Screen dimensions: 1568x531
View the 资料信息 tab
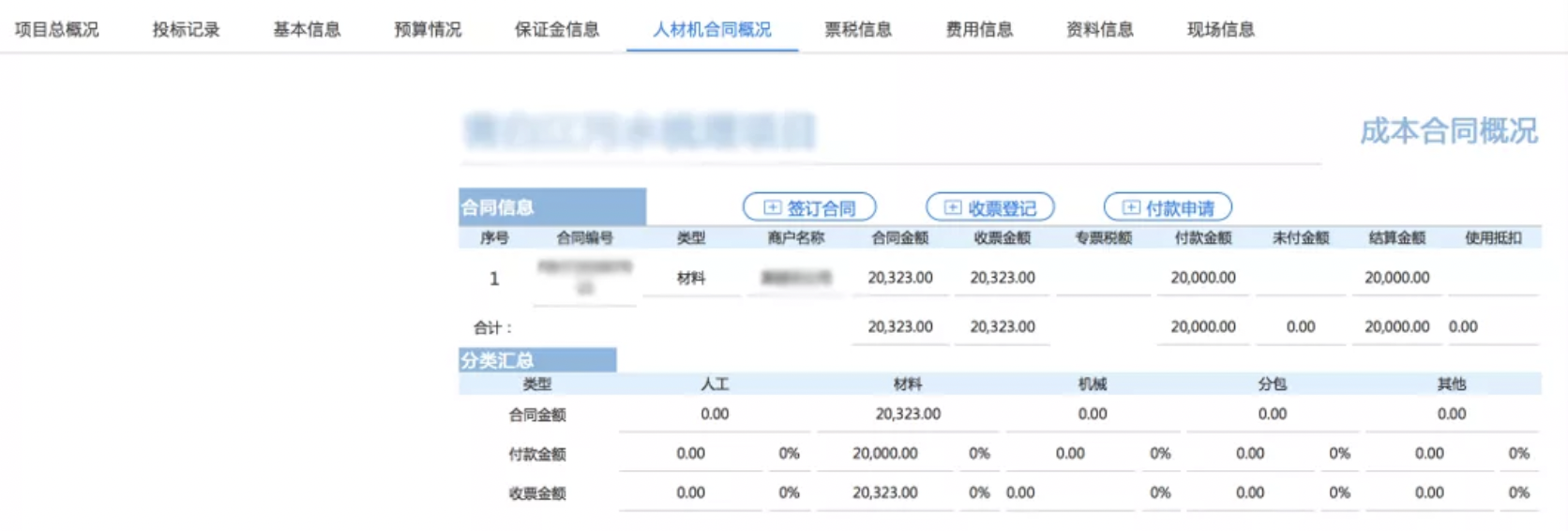click(1100, 29)
